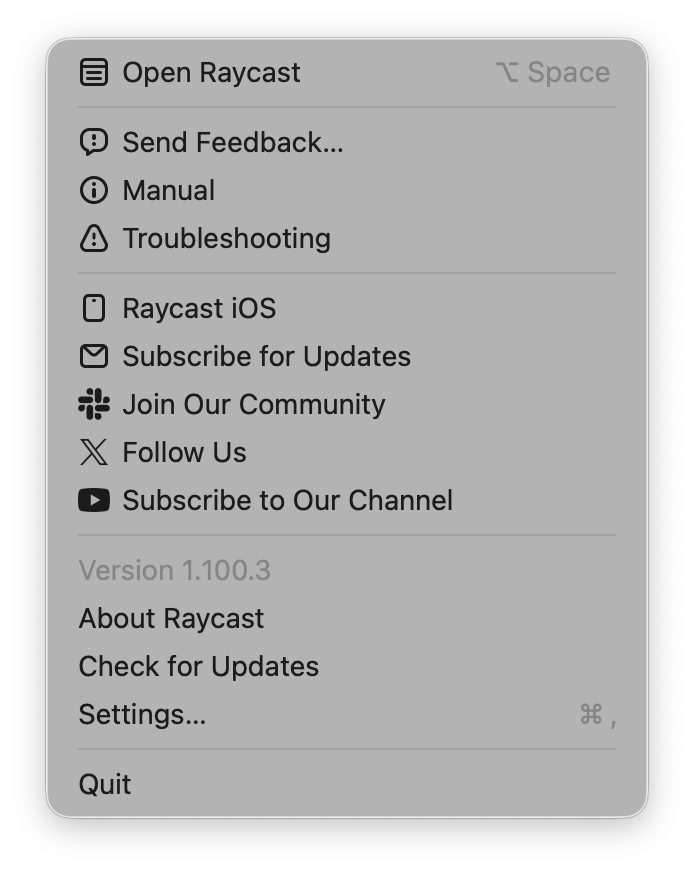Select Troubleshooting in the menu
This screenshot has height=872, width=694.
[x=347, y=239]
